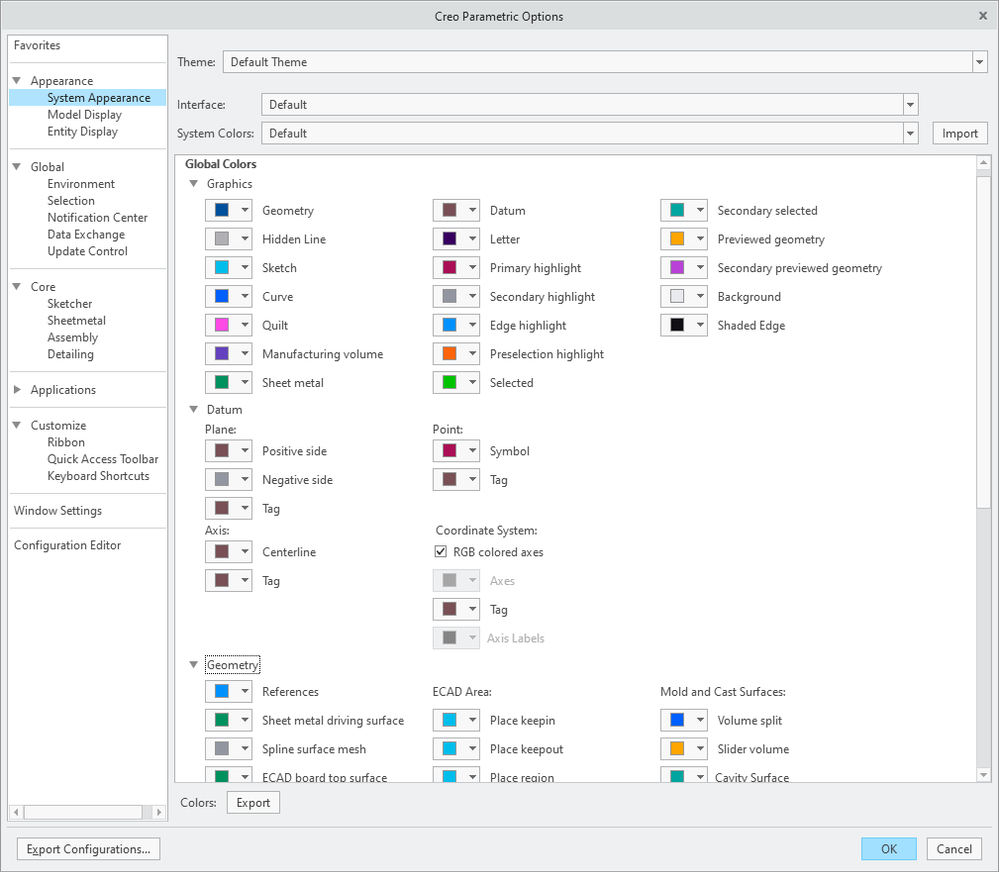Open the Interface dropdown list

[x=909, y=104]
